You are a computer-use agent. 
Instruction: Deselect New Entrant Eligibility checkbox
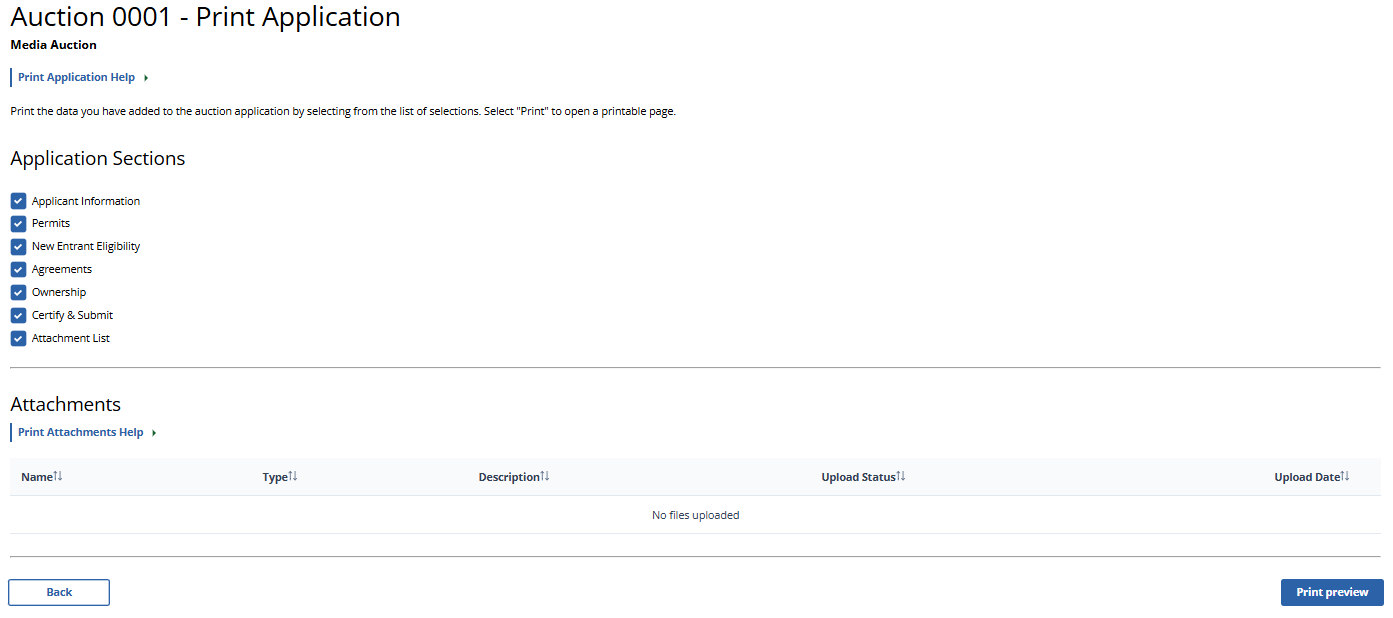18,247
